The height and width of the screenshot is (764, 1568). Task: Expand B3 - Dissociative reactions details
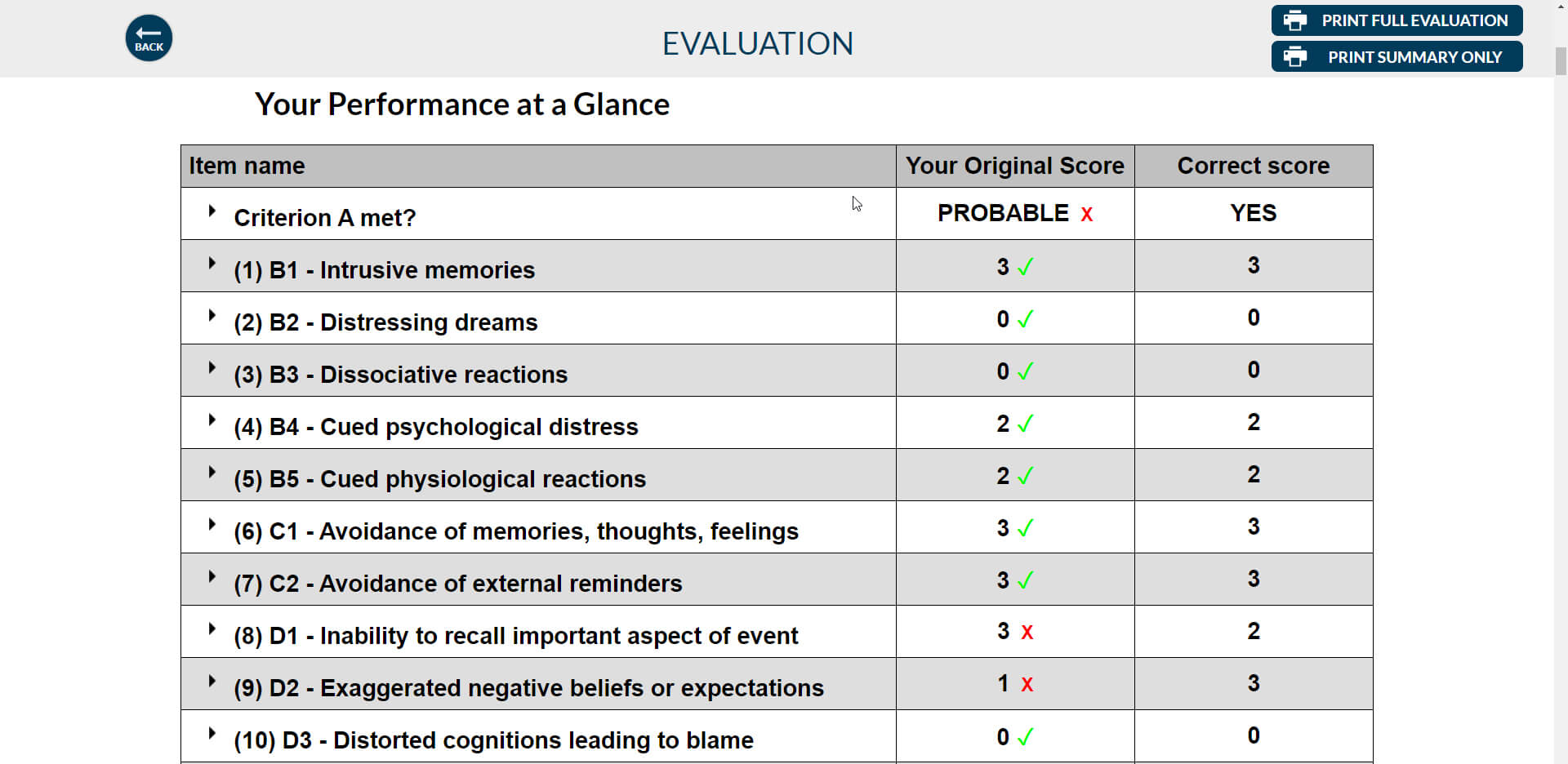click(x=212, y=367)
